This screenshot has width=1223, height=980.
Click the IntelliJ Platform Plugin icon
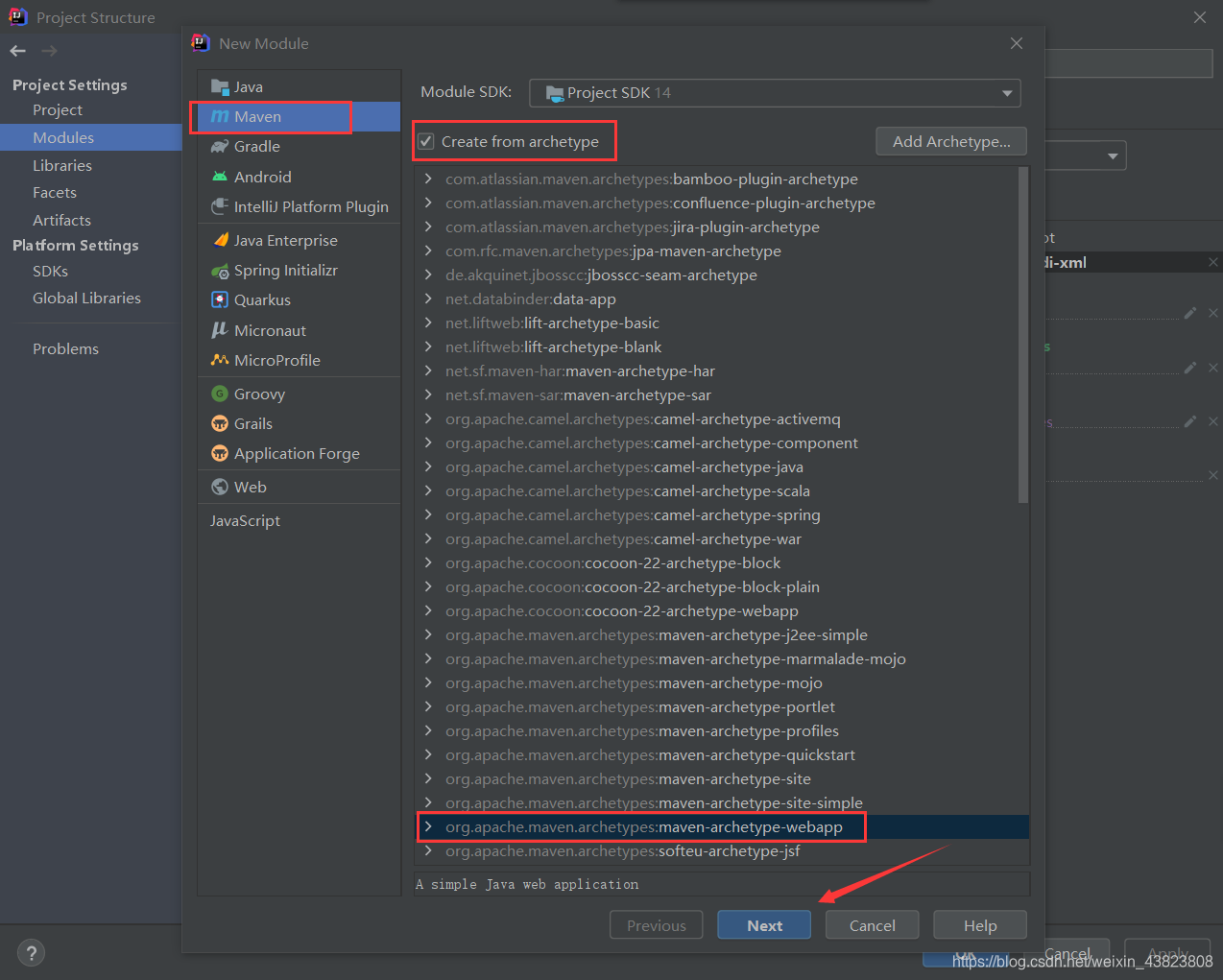click(x=220, y=206)
